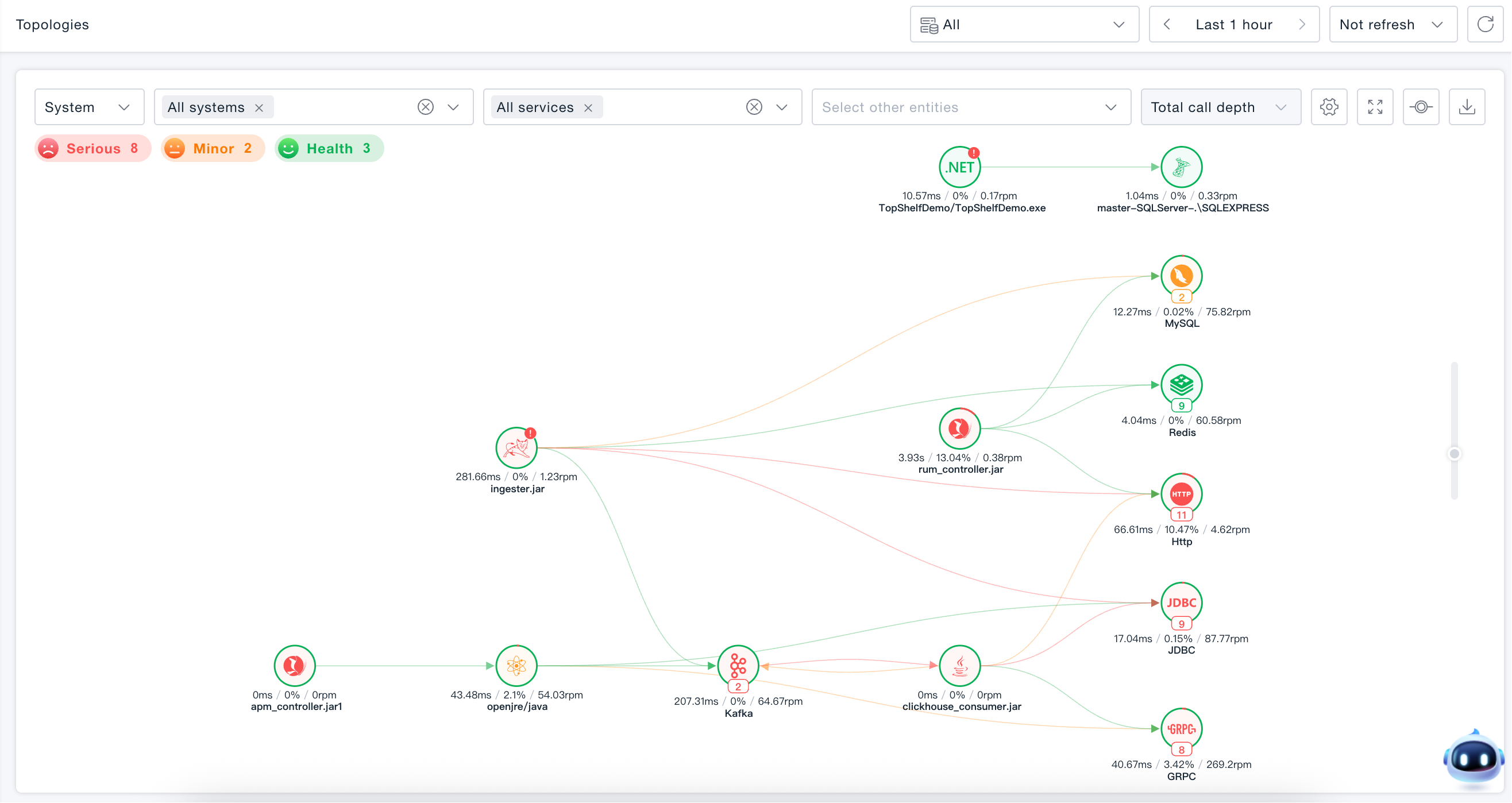Click the ingester.jar label

pyautogui.click(x=517, y=489)
